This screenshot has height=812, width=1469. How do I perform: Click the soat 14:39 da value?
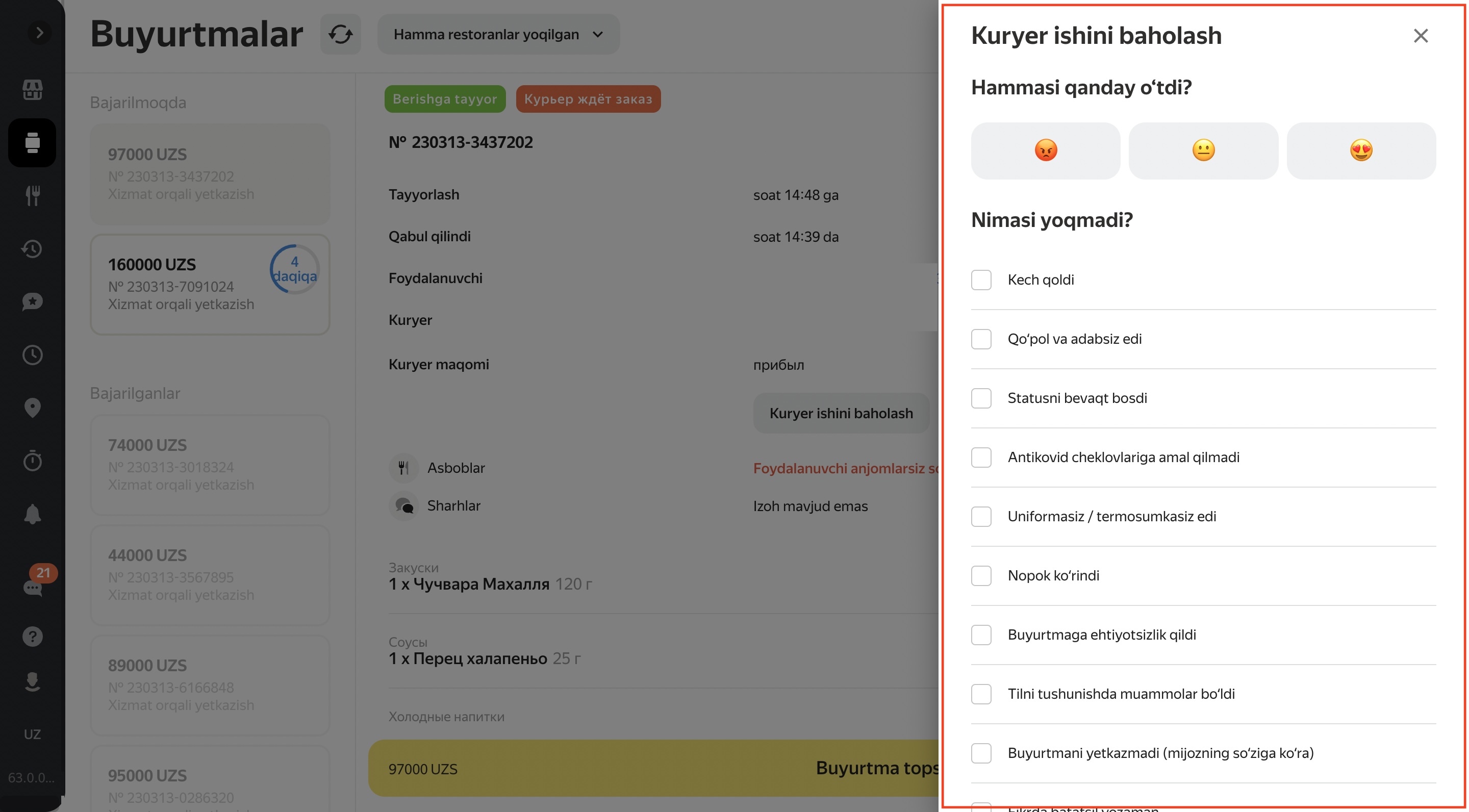pos(796,237)
